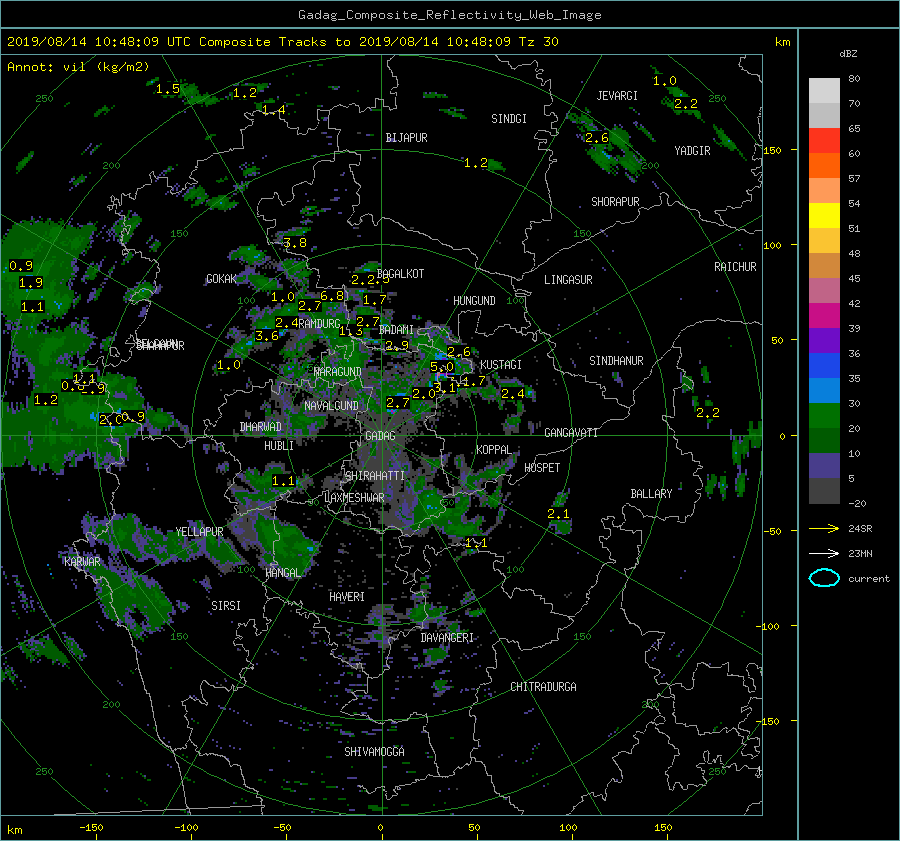900x841 pixels.
Task: Click the SHIRAHATTI city label
Action: point(375,476)
